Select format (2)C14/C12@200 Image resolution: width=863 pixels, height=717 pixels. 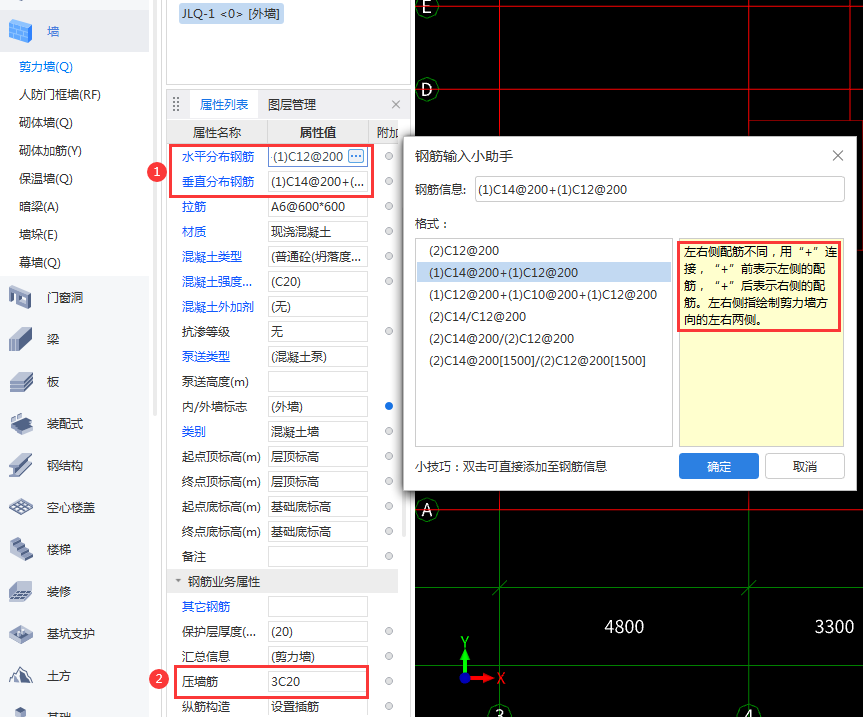(x=544, y=316)
